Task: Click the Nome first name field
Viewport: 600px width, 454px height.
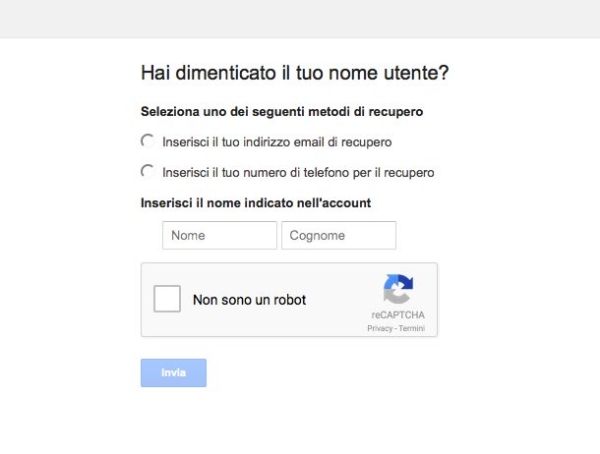Action: [219, 236]
